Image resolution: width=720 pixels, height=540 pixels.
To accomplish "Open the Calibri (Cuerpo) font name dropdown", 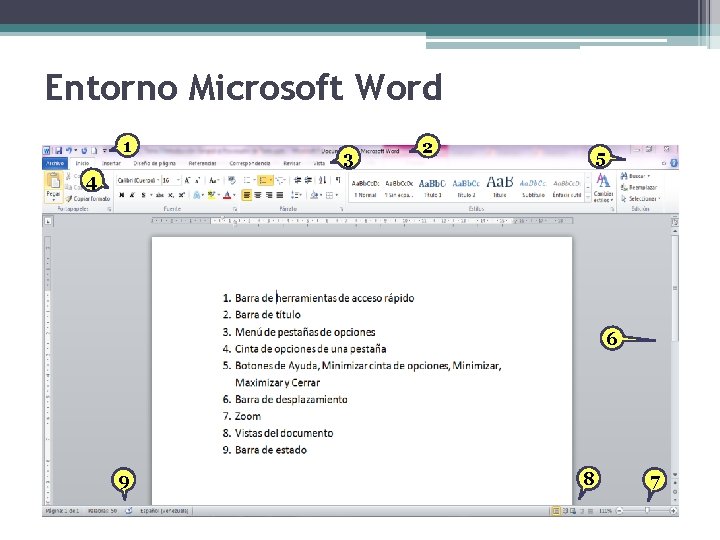I will click(137, 180).
